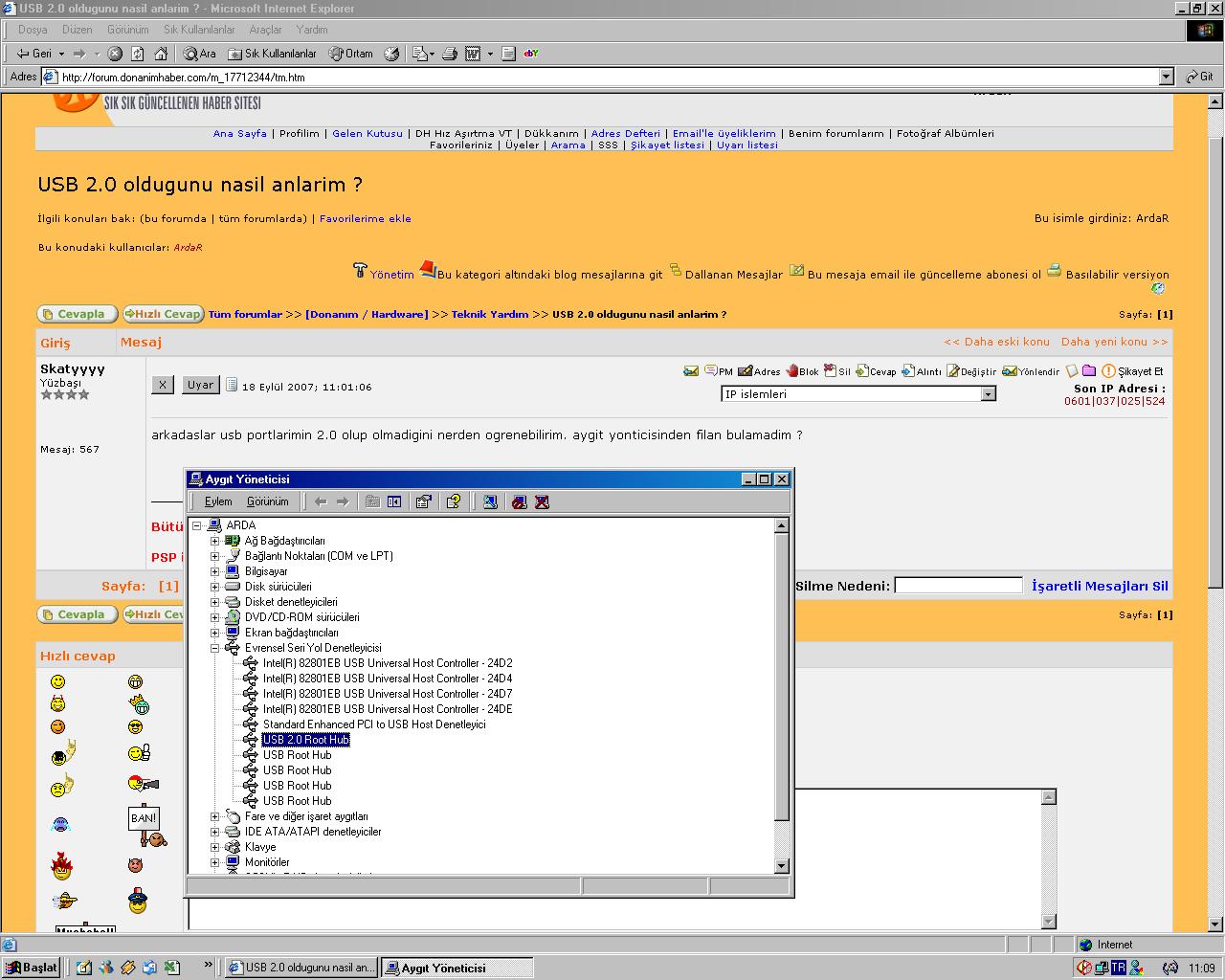Click the Print icon in IE toolbar
1225x980 pixels.
click(450, 54)
